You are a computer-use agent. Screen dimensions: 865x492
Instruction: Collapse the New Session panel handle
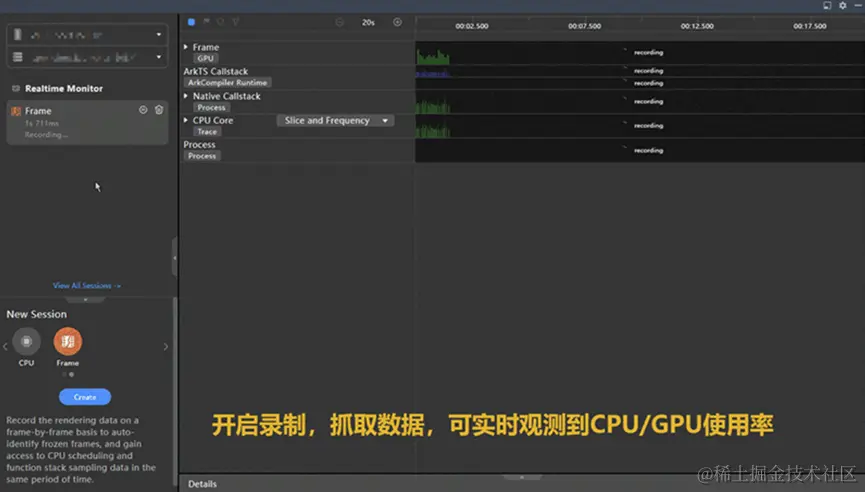(x=86, y=300)
